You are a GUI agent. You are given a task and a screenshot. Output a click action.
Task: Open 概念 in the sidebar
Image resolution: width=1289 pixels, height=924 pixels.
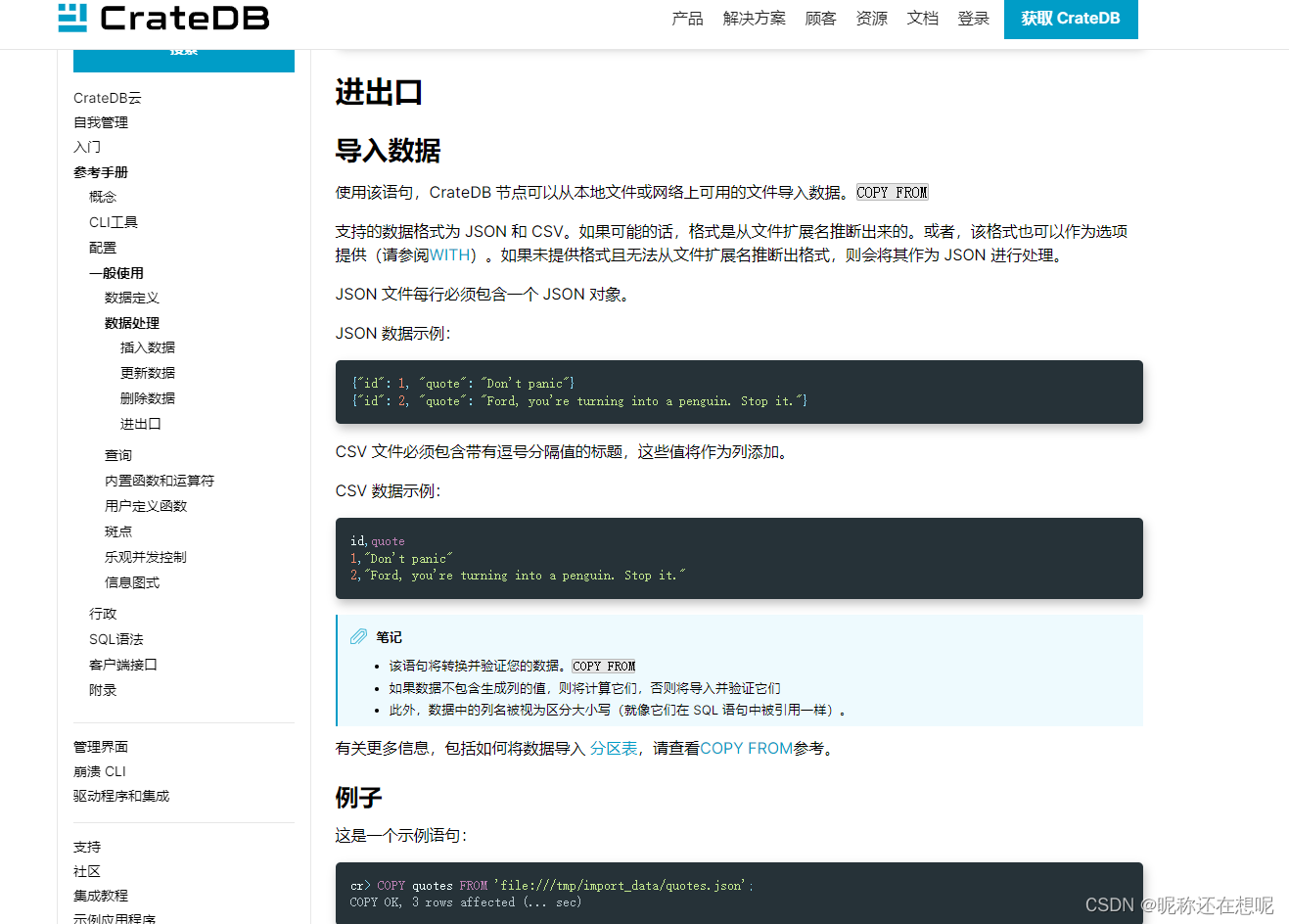(103, 197)
